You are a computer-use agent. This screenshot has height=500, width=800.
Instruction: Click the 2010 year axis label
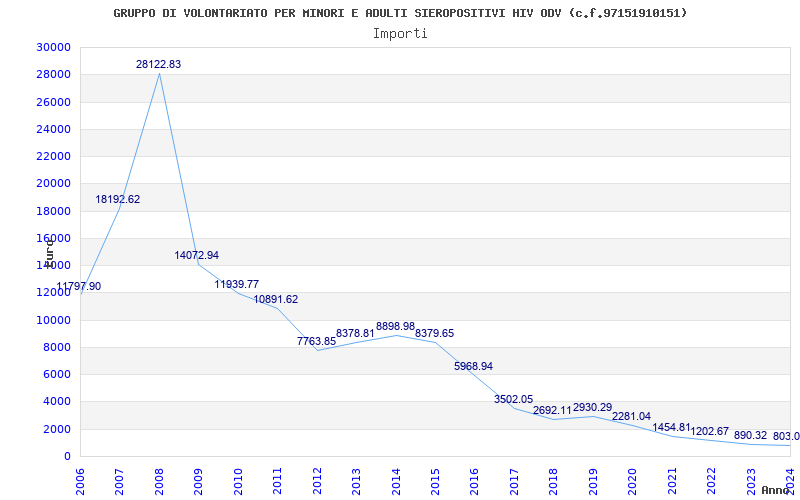point(238,481)
